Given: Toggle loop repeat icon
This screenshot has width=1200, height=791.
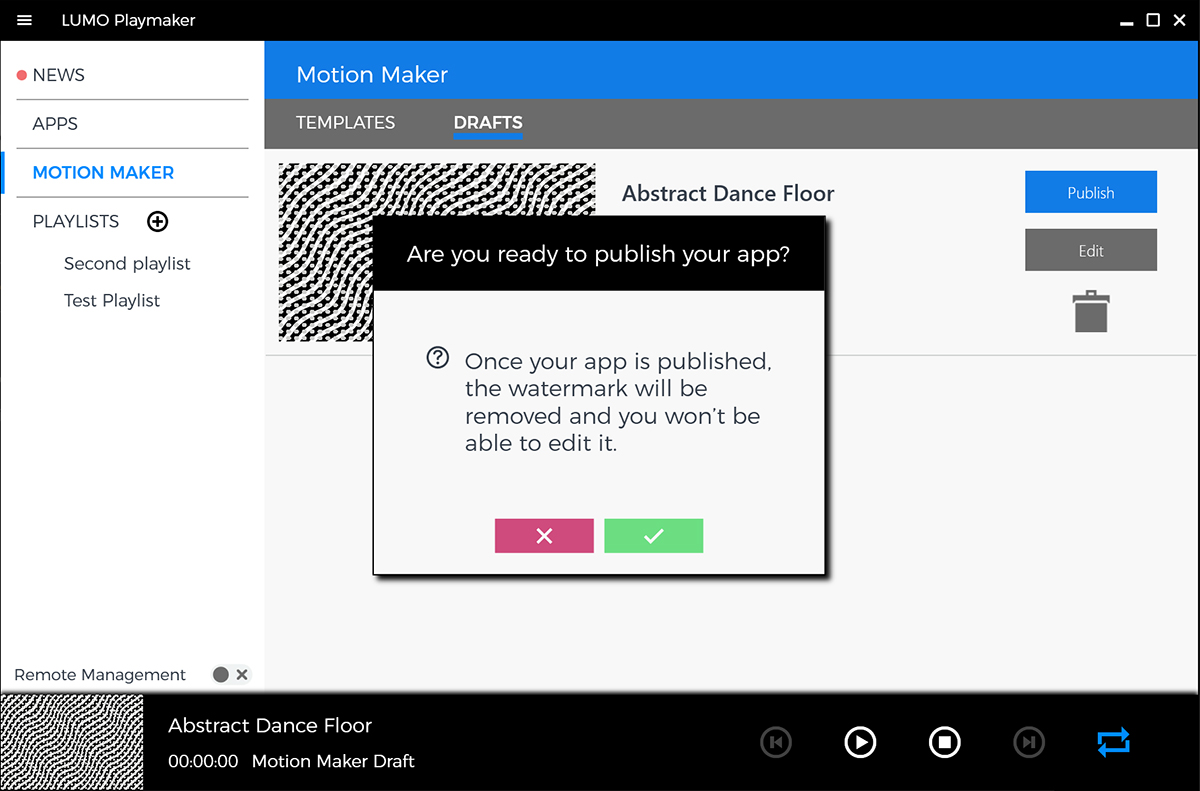Looking at the screenshot, I should [x=1113, y=742].
